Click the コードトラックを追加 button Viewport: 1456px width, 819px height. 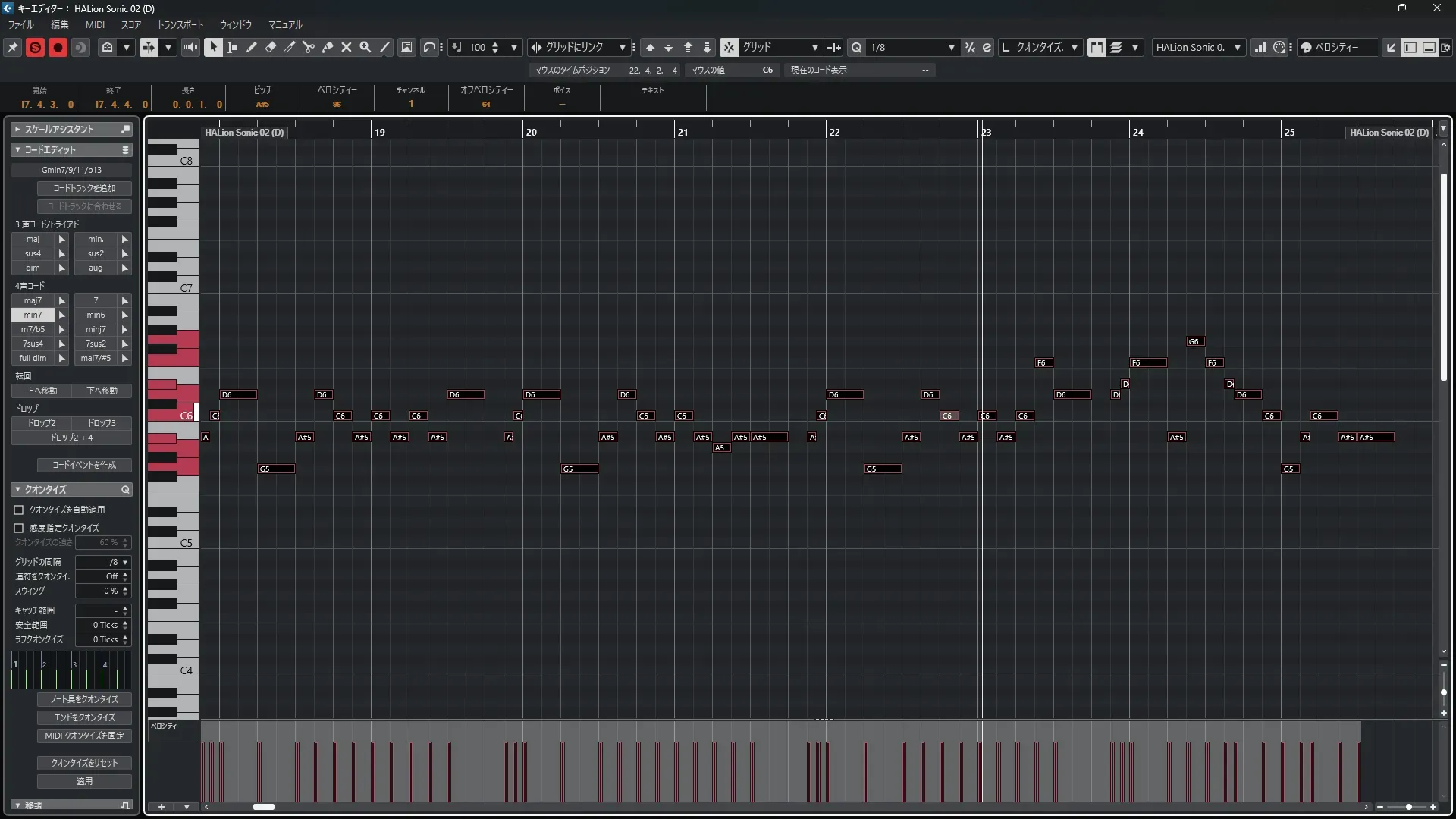(84, 188)
